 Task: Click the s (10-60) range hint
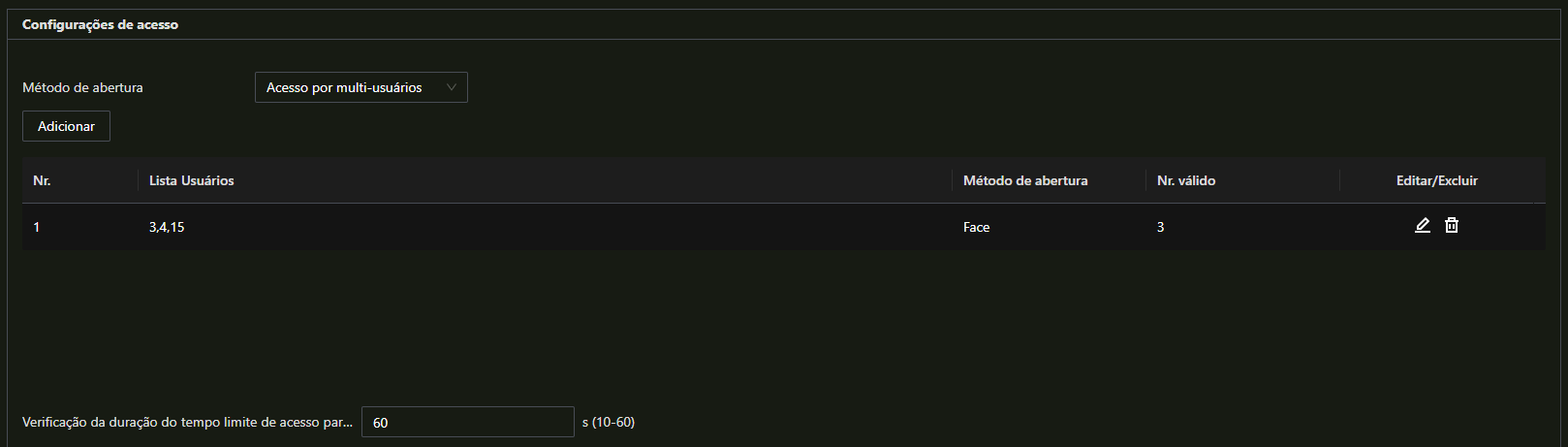(x=609, y=422)
